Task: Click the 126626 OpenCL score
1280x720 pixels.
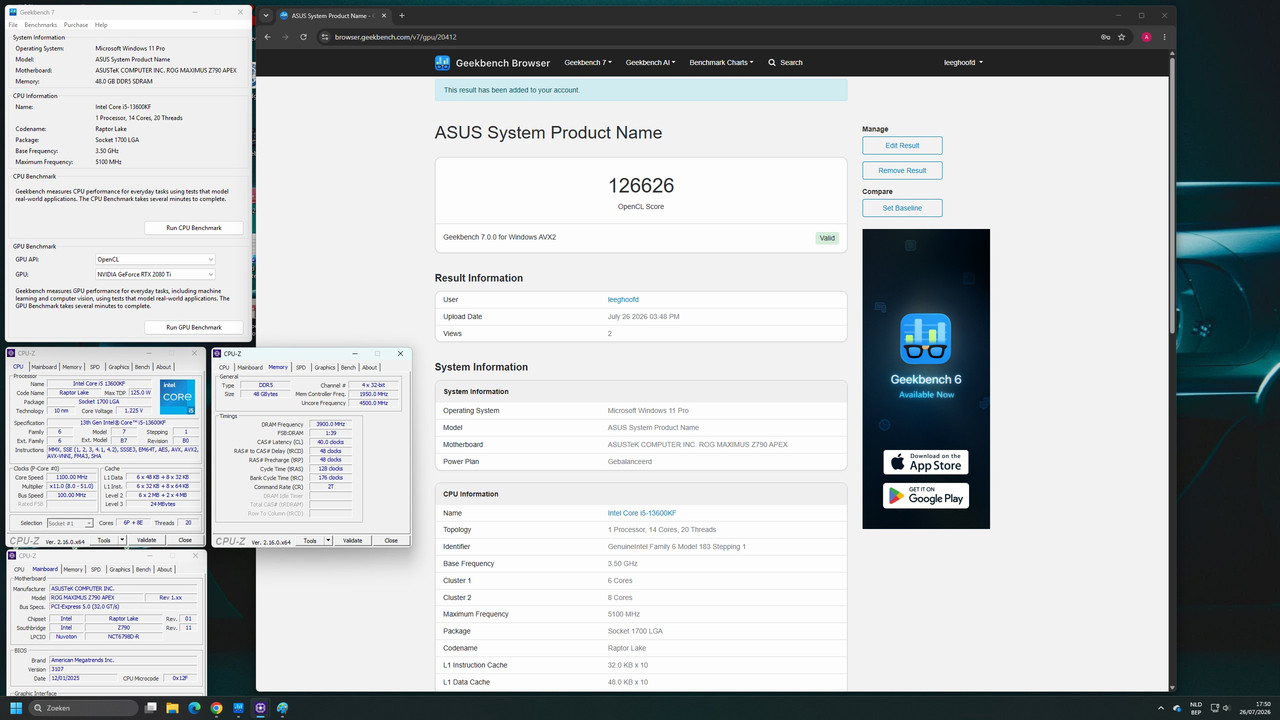Action: point(641,186)
